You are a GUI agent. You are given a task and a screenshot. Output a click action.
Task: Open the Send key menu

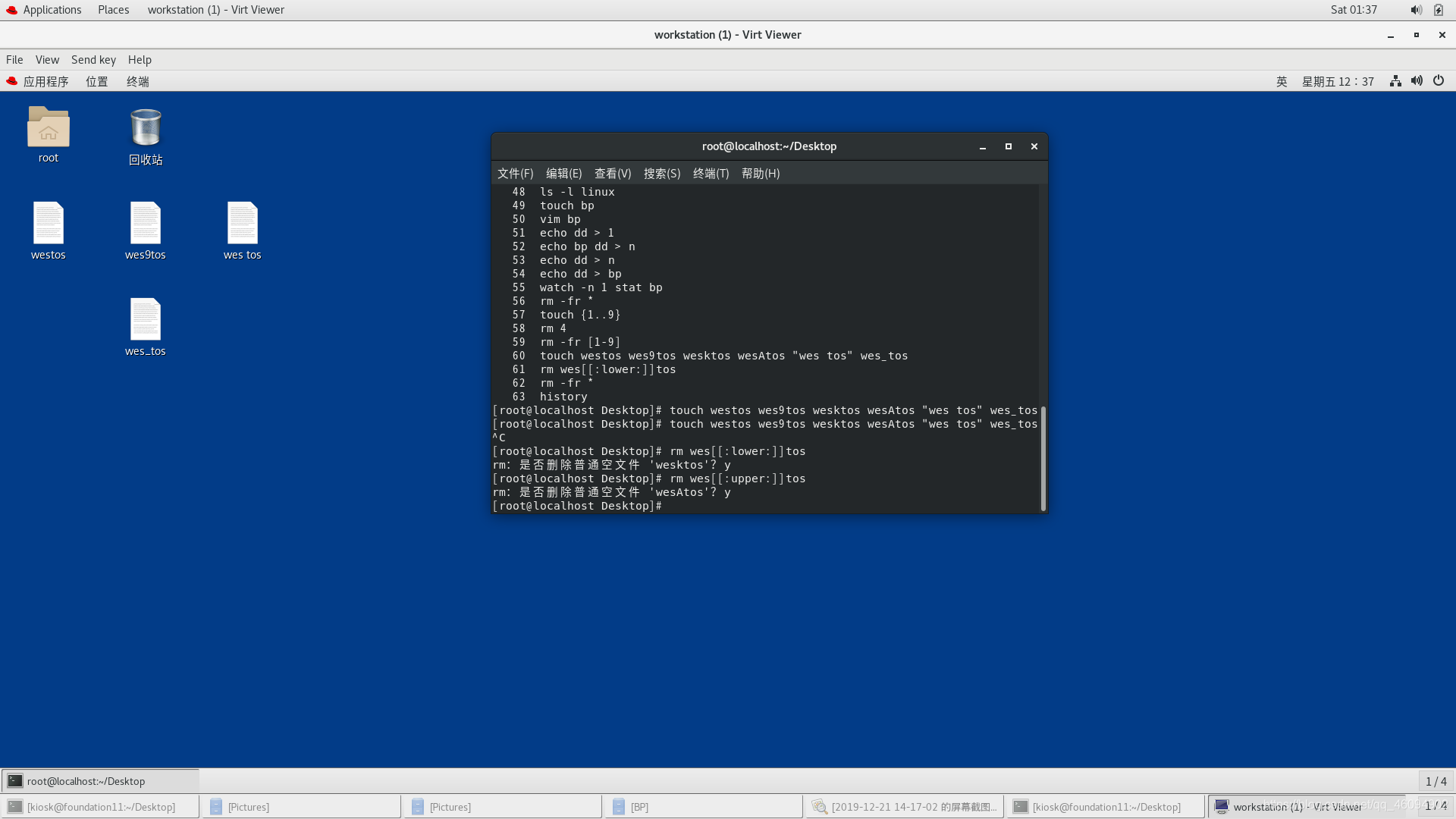[x=93, y=60]
